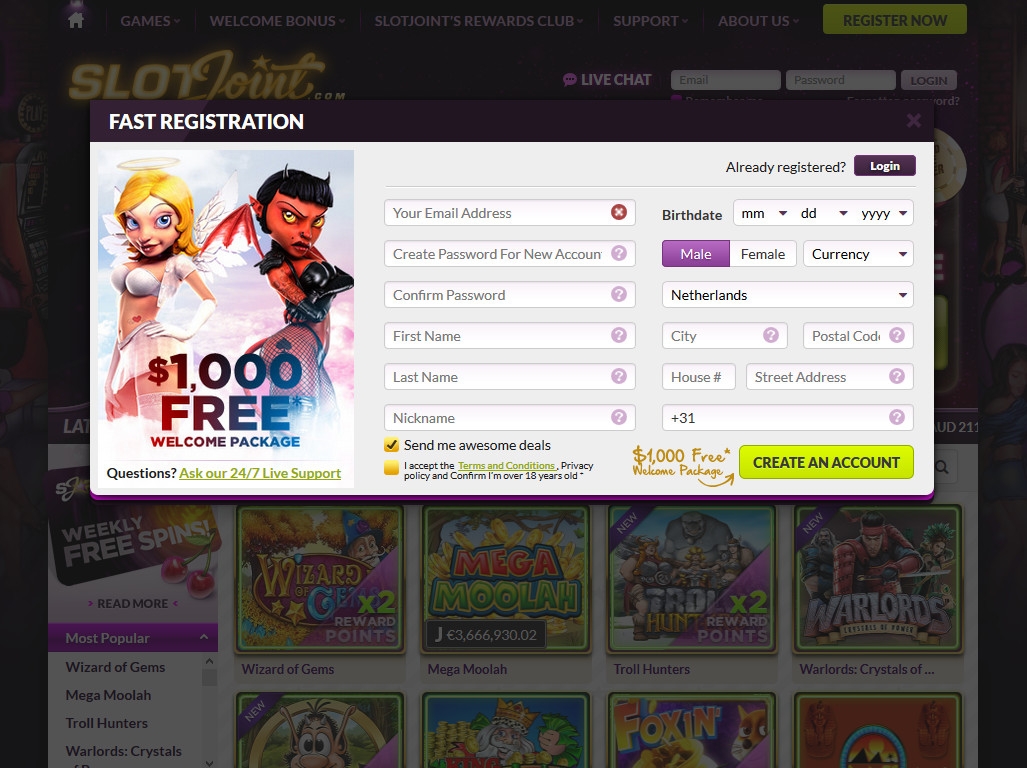Click the Create An Account button

tap(826, 462)
